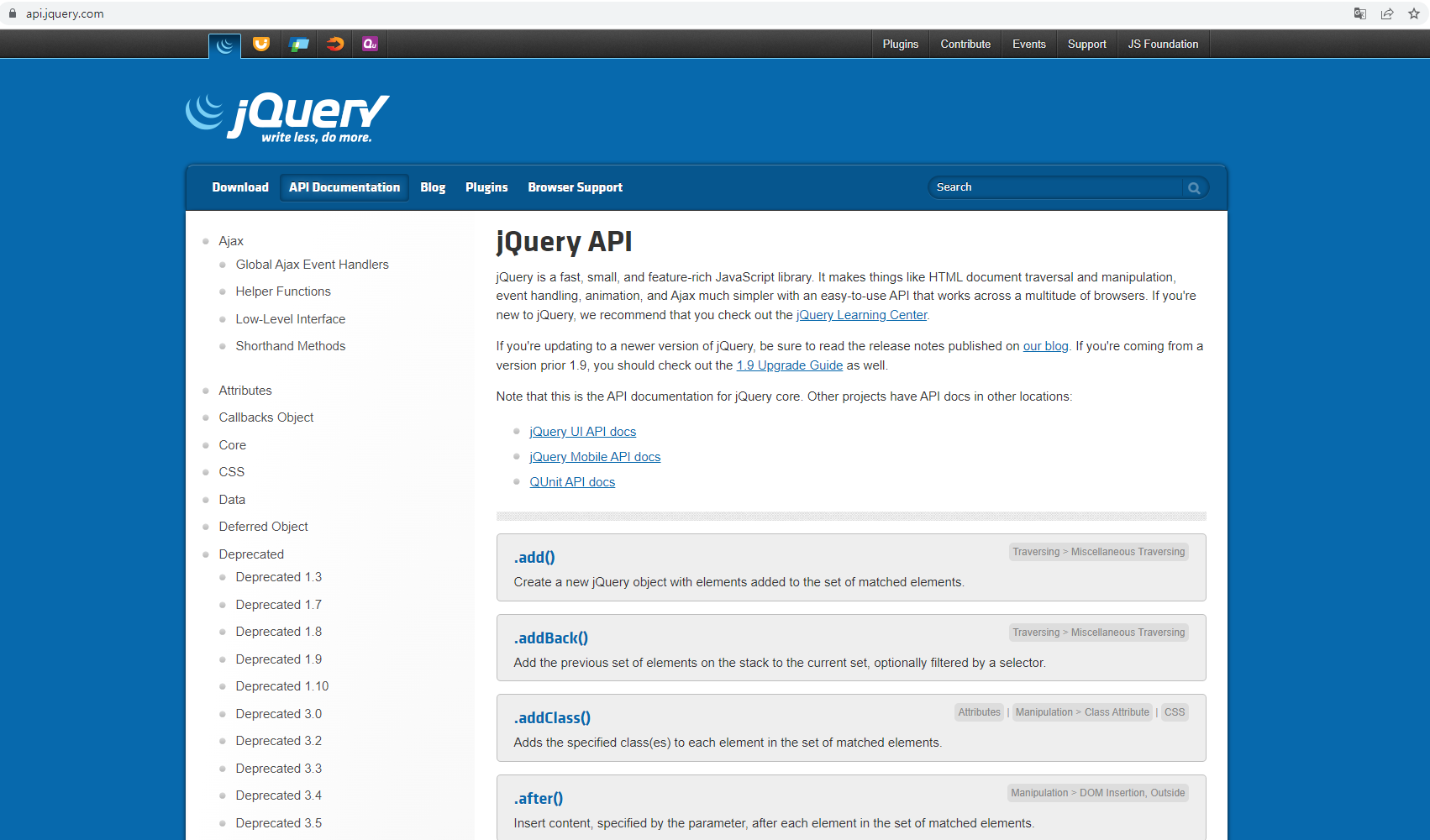
Task: Open Deprecated 3.4 in sidebar
Action: pos(279,795)
